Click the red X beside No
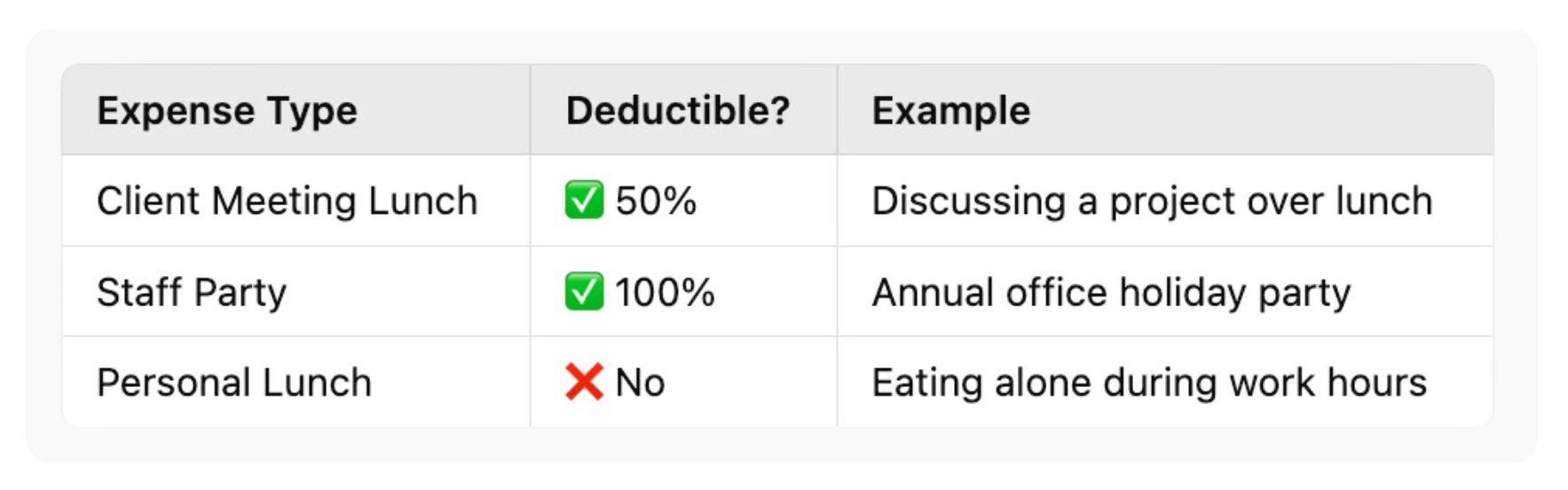1568x490 pixels. pyautogui.click(x=584, y=383)
